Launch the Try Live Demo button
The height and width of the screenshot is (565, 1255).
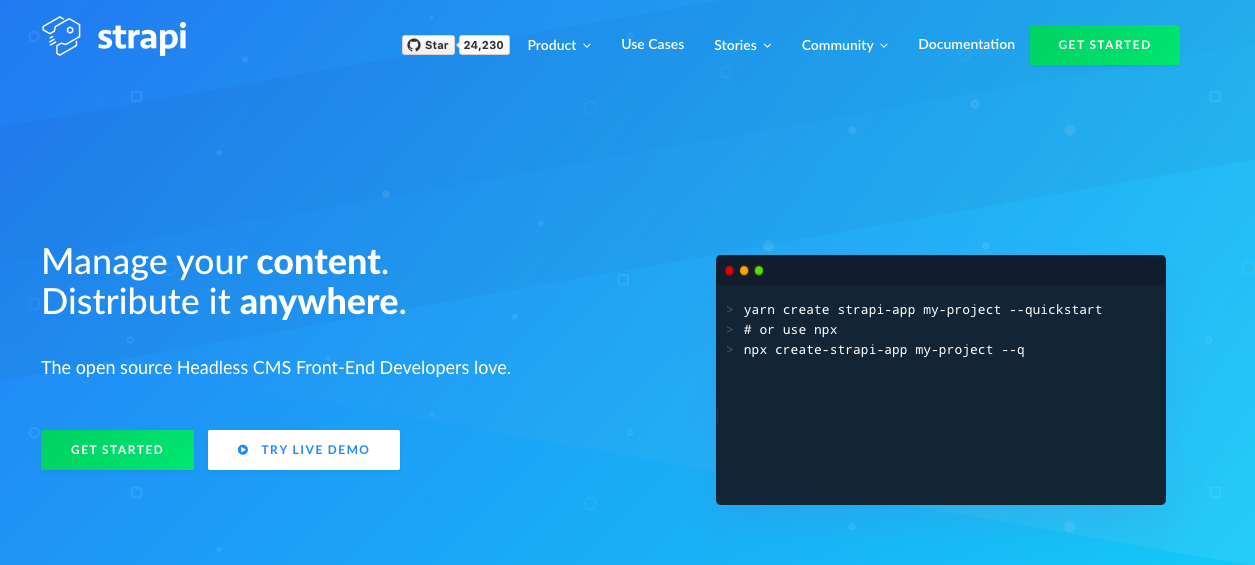tap(304, 450)
